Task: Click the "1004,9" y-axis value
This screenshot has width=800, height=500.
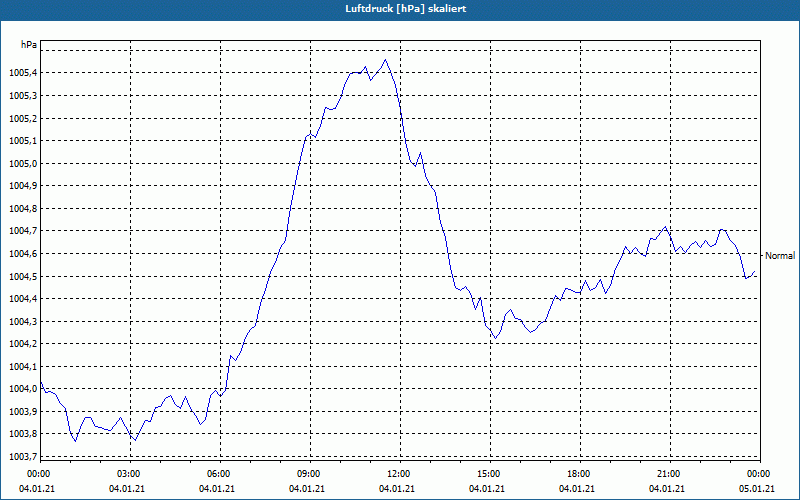Action: pos(23,186)
